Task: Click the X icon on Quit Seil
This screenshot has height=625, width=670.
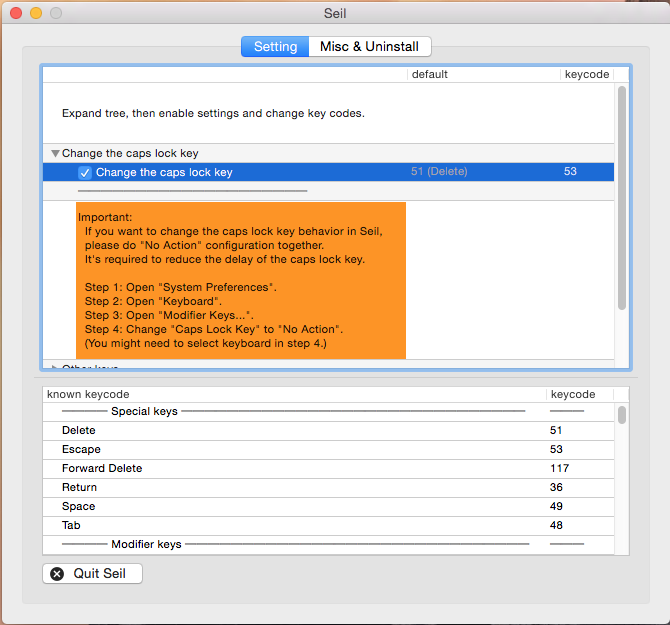Action: click(57, 574)
